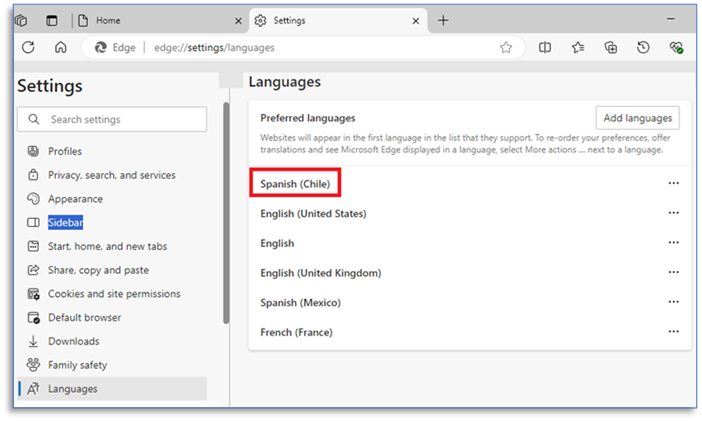Click the French (France) entry
Screen dimensions: 702x421
(x=296, y=332)
